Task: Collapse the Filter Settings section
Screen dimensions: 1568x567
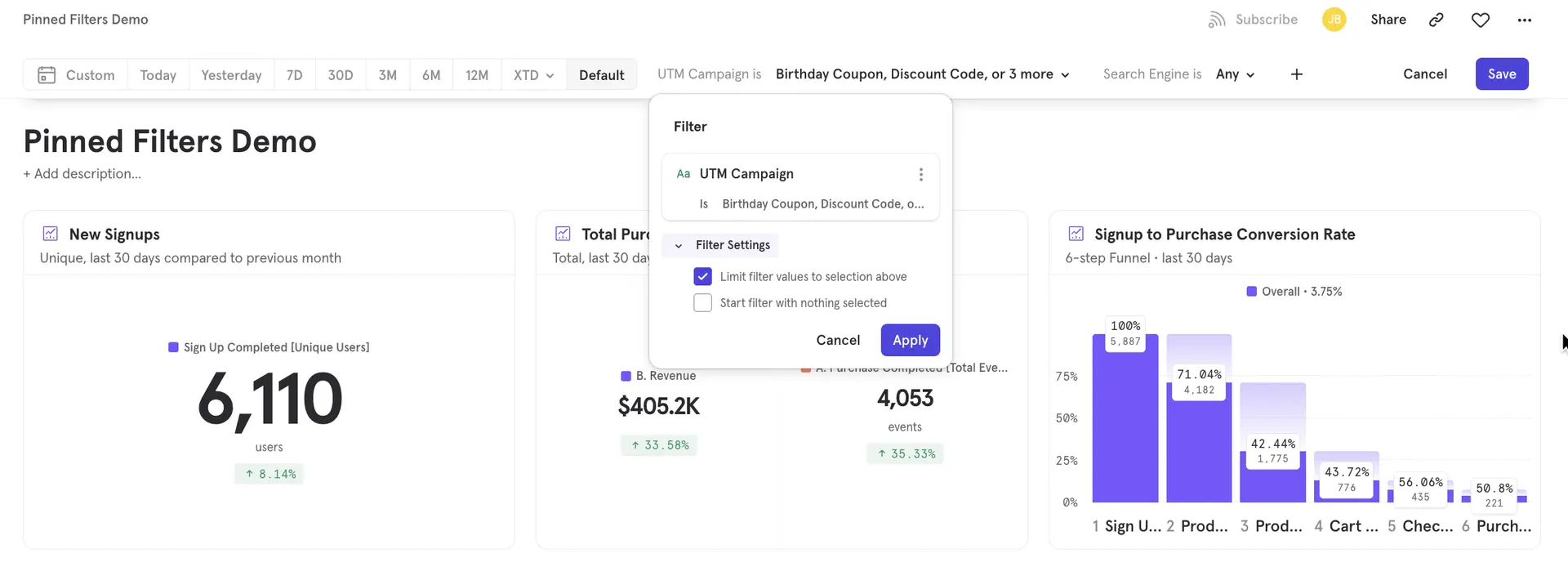Action: coord(679,245)
